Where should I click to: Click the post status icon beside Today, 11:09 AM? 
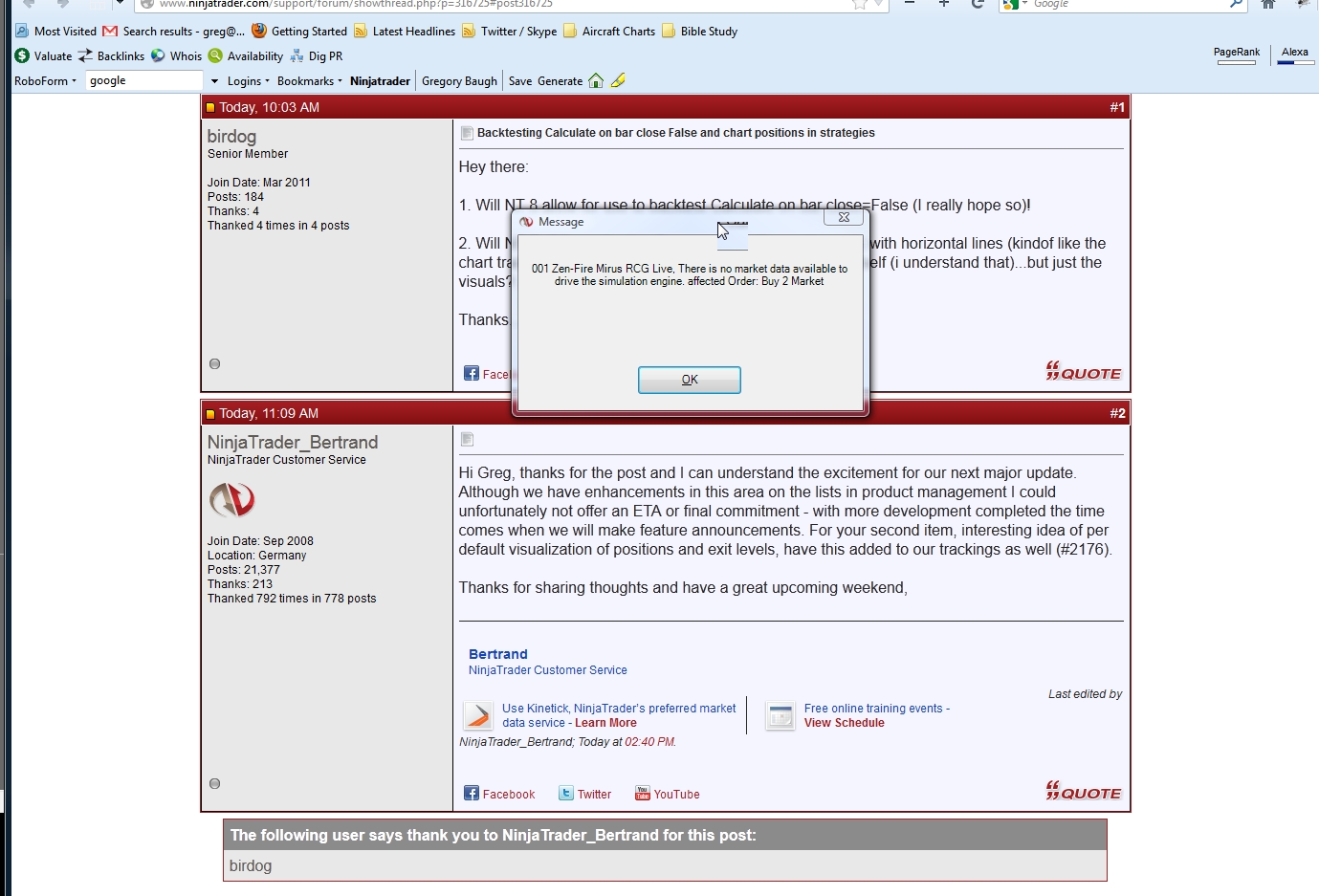pos(210,414)
